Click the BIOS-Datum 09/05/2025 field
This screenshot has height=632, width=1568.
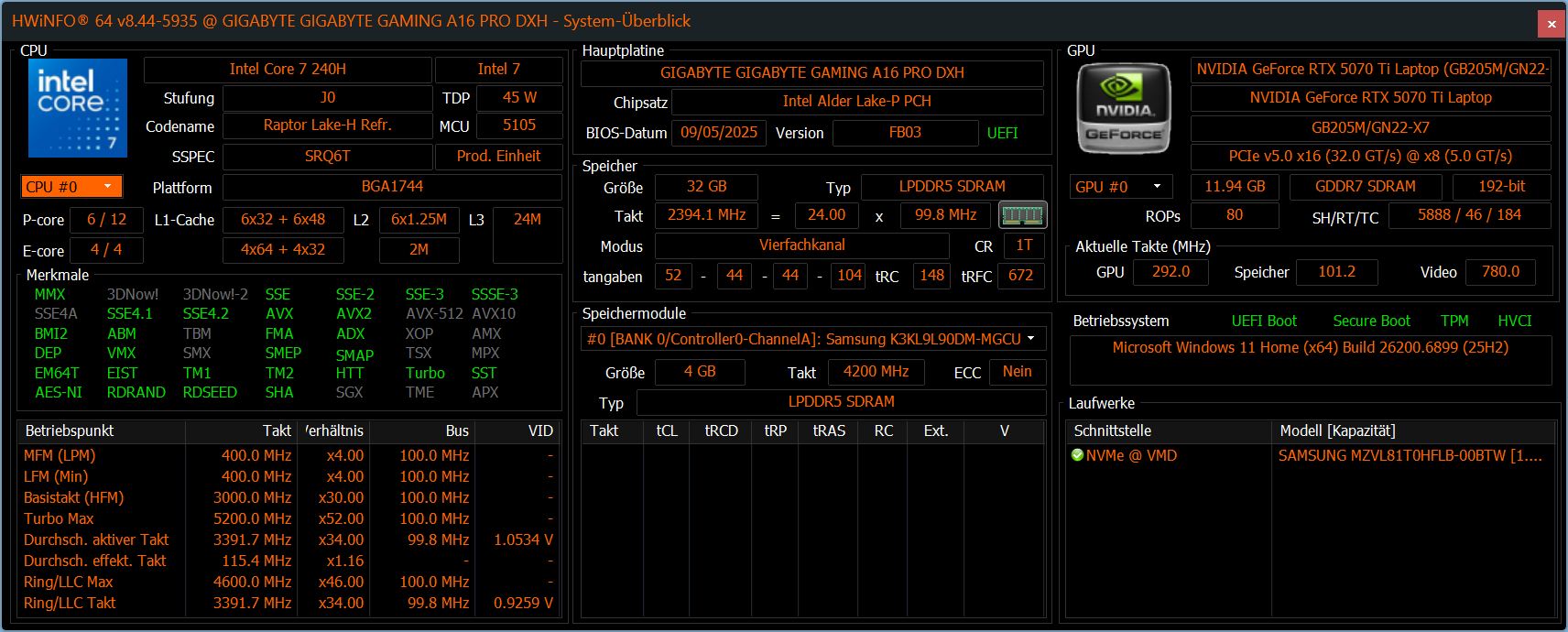[x=719, y=133]
